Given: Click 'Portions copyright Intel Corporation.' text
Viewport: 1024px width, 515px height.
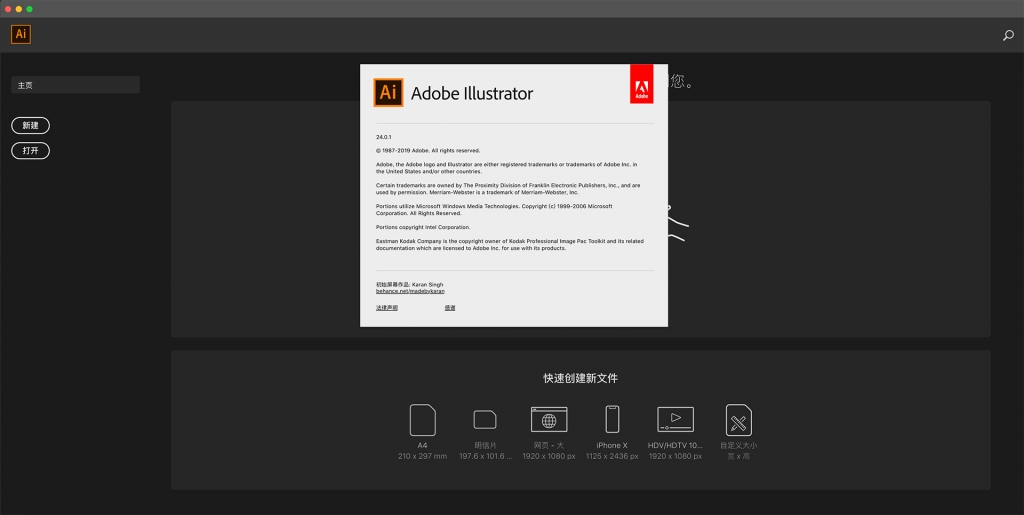Looking at the screenshot, I should coord(423,227).
